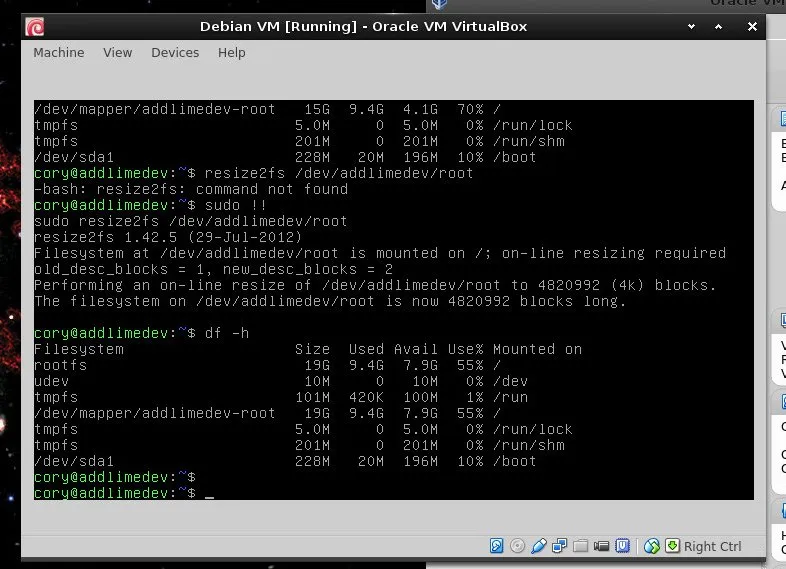The image size is (786, 569).
Task: Click '-bash: resize2fs: command not found' line
Action: pyautogui.click(x=191, y=189)
